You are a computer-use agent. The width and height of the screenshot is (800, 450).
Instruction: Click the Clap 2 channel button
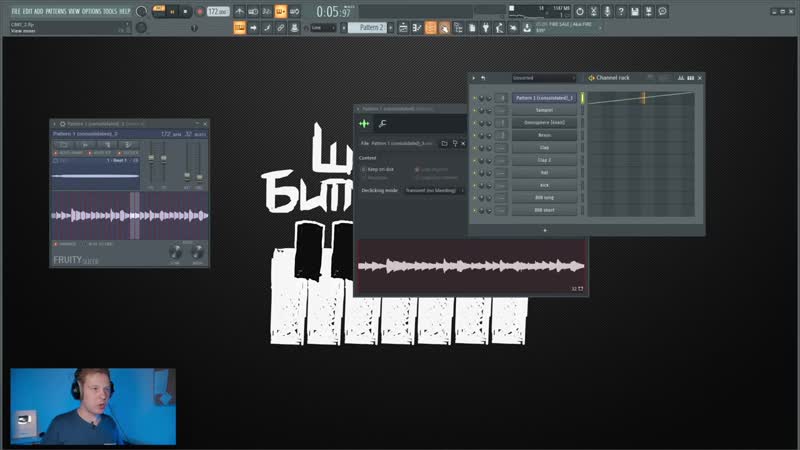pos(544,160)
